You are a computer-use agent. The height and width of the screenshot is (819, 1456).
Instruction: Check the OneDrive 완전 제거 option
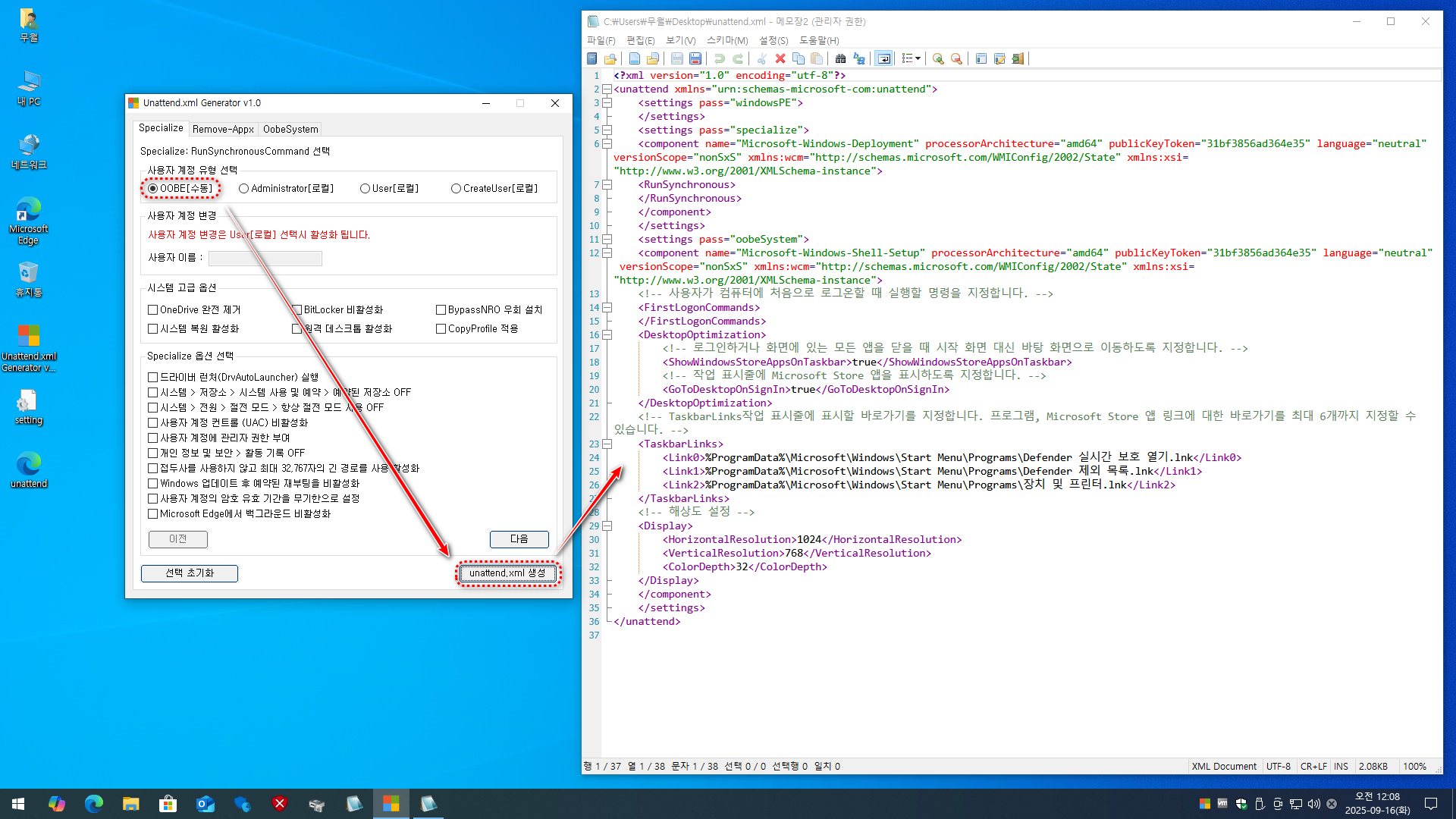coord(153,310)
